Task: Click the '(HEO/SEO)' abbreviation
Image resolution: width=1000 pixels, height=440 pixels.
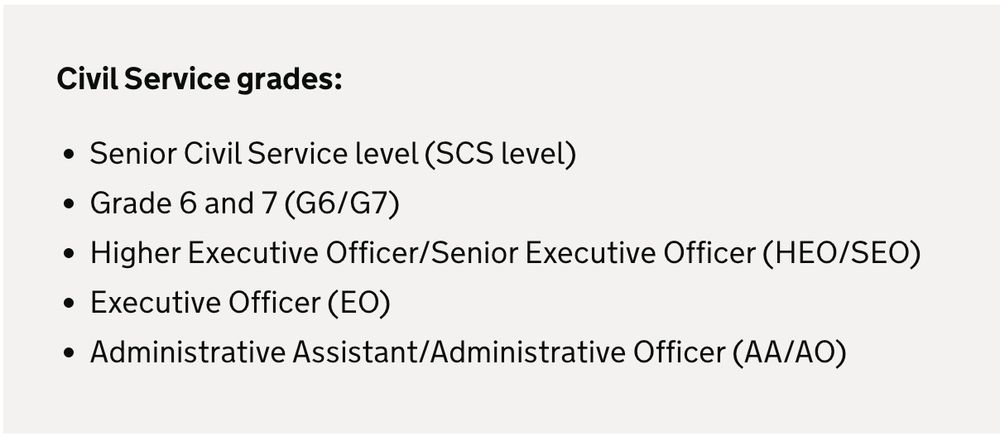Action: tap(840, 254)
